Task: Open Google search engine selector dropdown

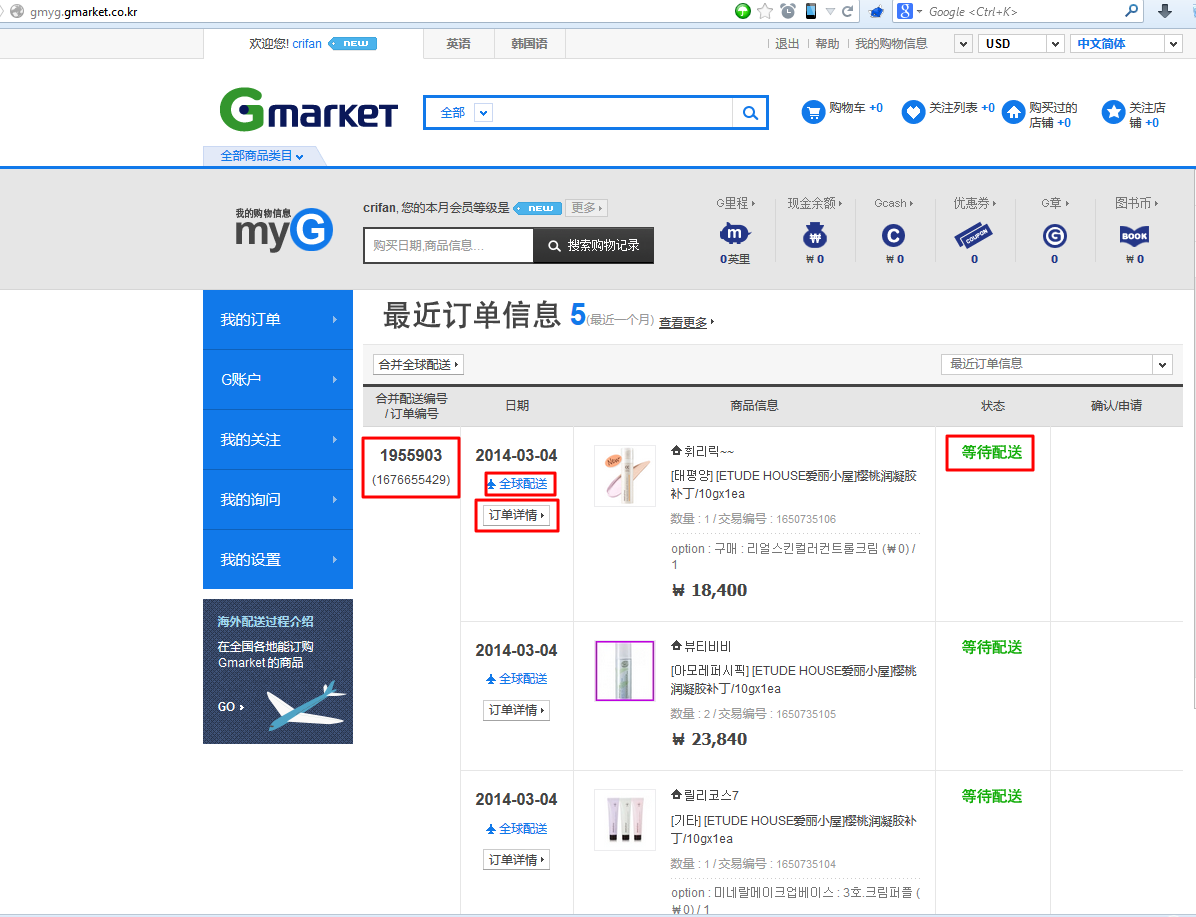Action: click(x=909, y=11)
